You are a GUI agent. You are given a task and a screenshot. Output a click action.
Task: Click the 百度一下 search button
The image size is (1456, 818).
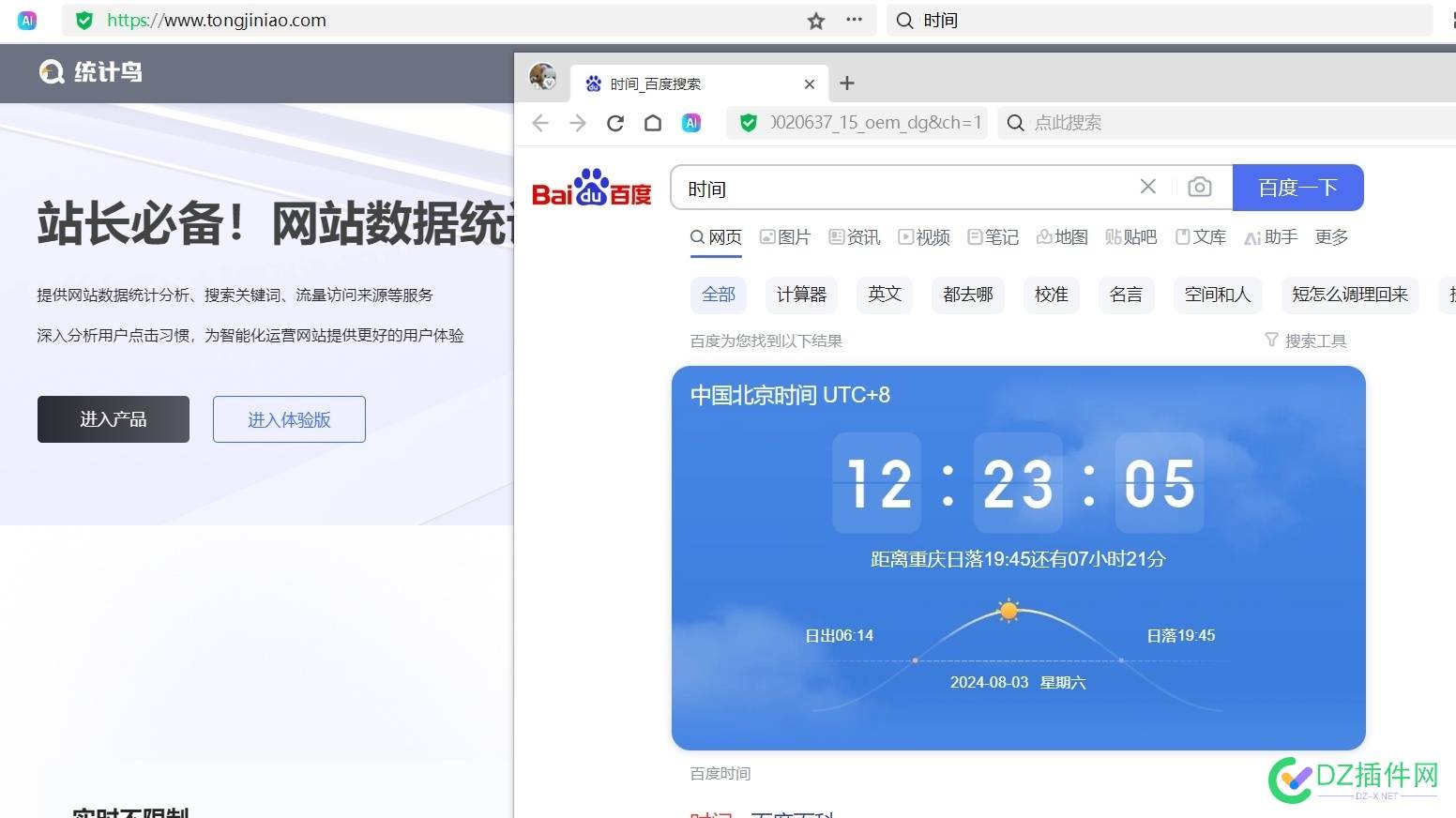tap(1297, 188)
